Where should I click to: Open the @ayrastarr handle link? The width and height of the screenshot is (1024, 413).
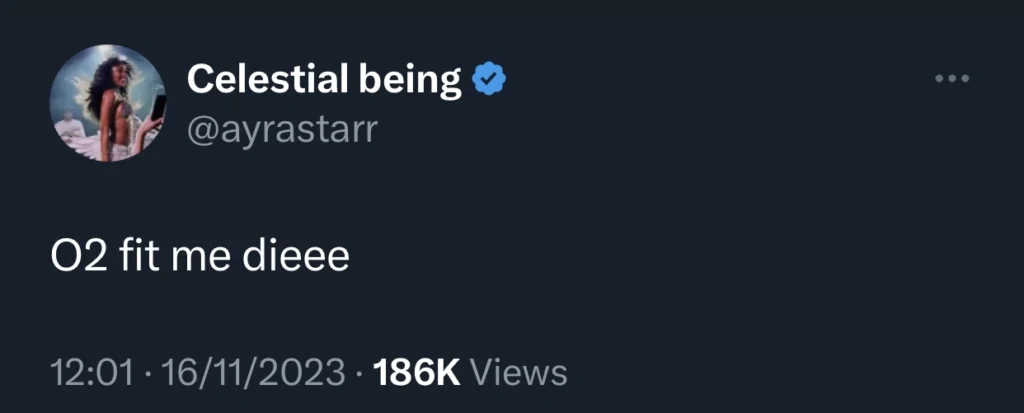tap(282, 130)
